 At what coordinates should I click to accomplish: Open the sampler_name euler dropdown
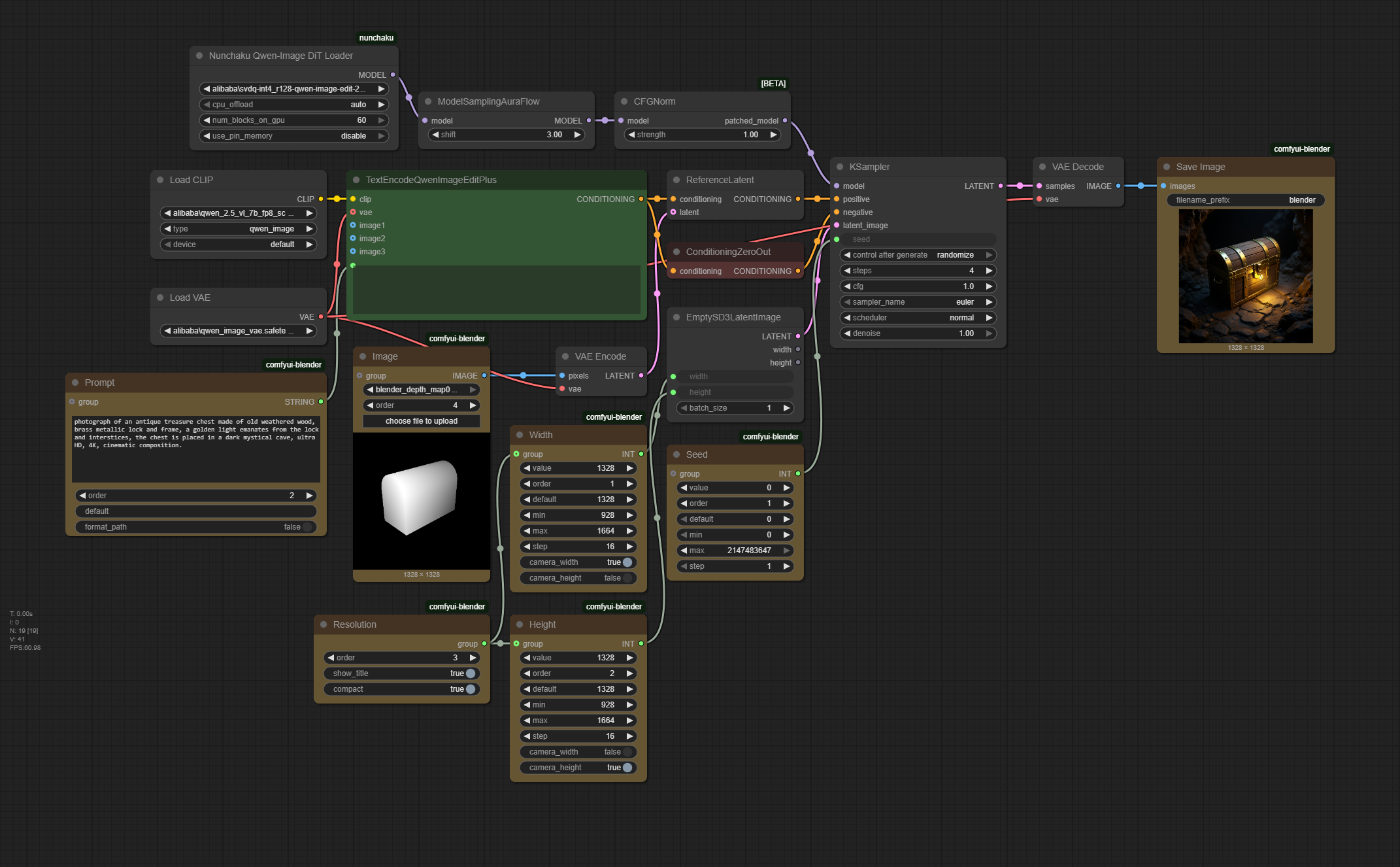click(x=918, y=302)
